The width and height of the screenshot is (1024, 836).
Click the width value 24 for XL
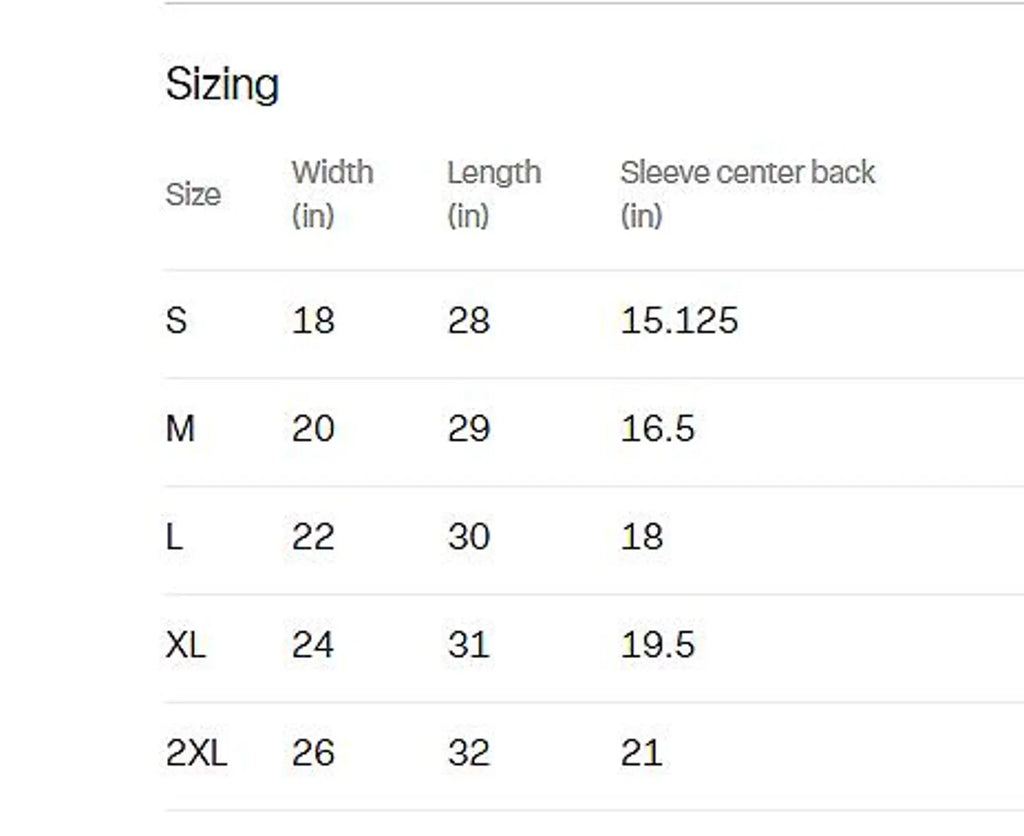(x=313, y=645)
